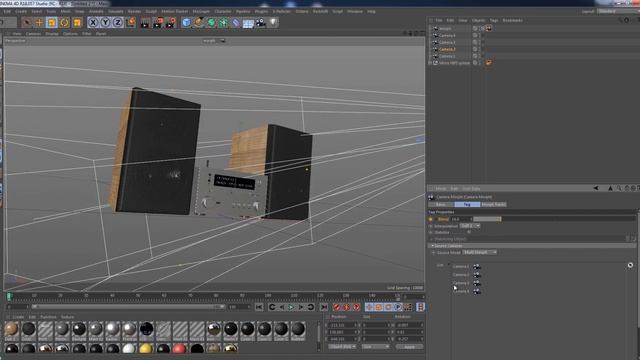
Task: Switch to the Basic tab
Action: (x=441, y=204)
